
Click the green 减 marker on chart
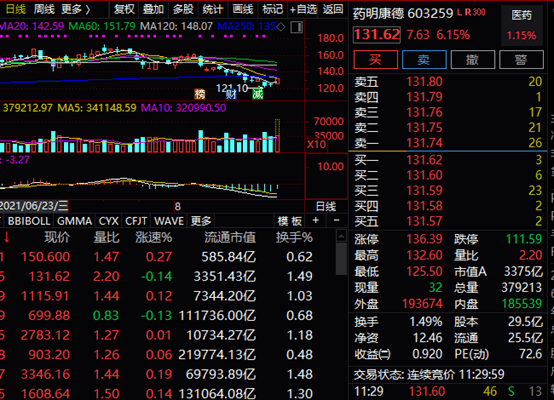(258, 94)
